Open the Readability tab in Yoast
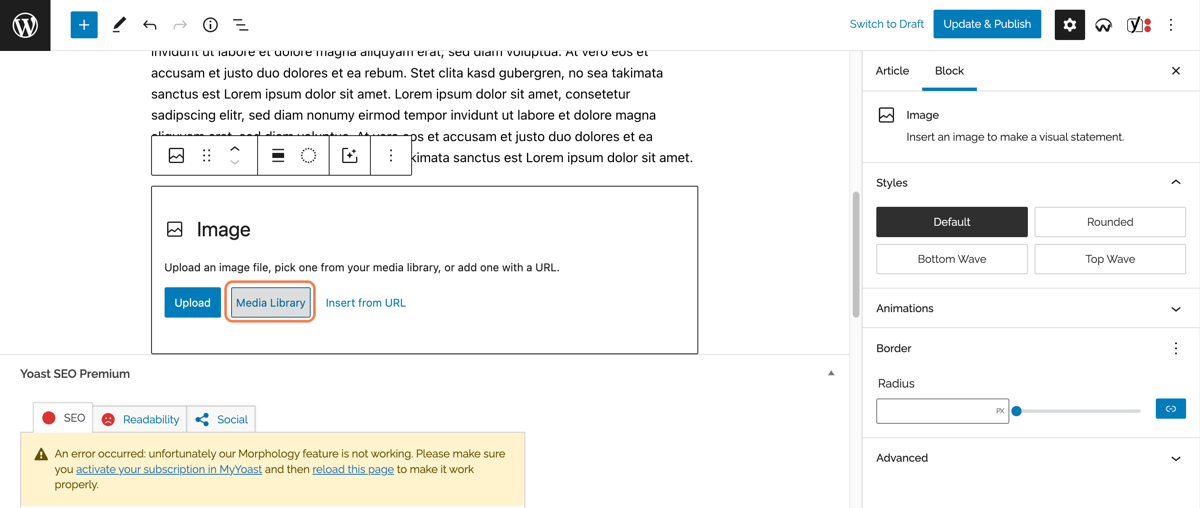This screenshot has height=508, width=1200. tap(140, 419)
